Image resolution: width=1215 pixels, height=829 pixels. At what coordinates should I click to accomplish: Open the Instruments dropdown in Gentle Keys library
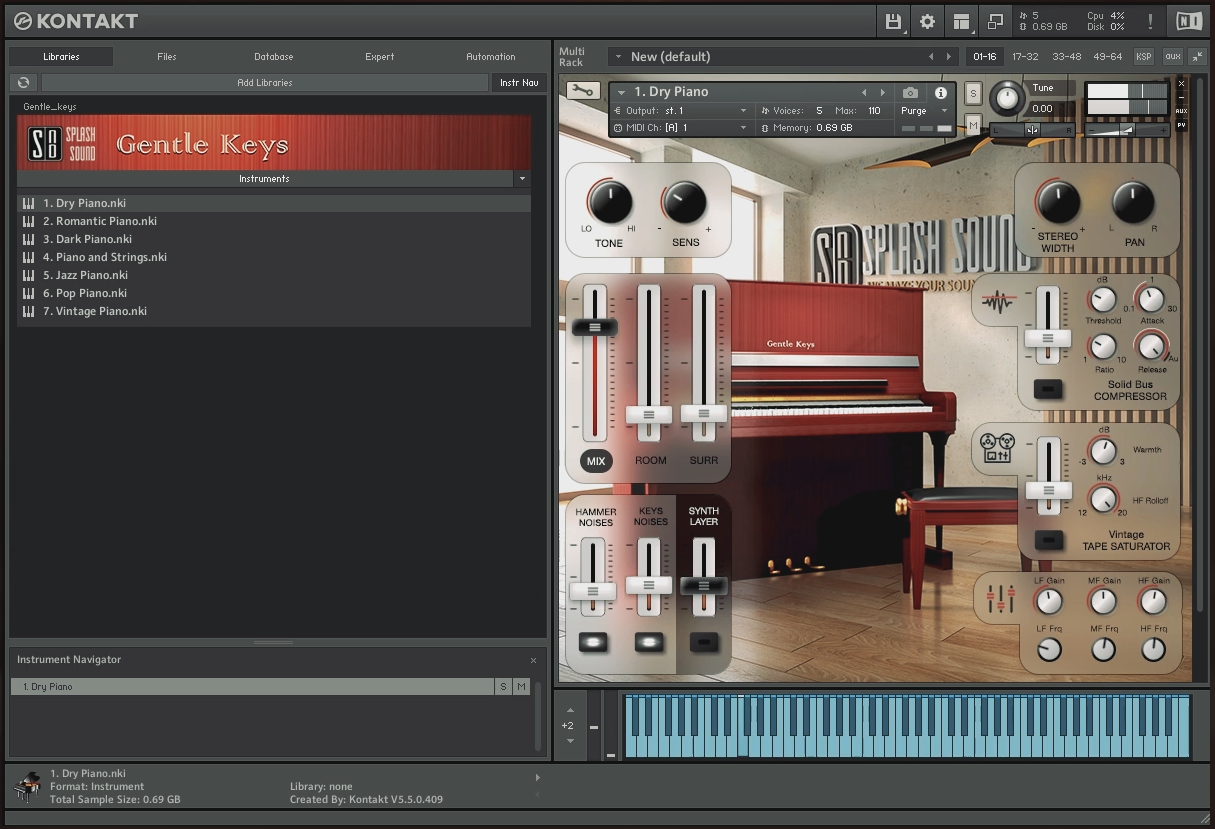[522, 178]
